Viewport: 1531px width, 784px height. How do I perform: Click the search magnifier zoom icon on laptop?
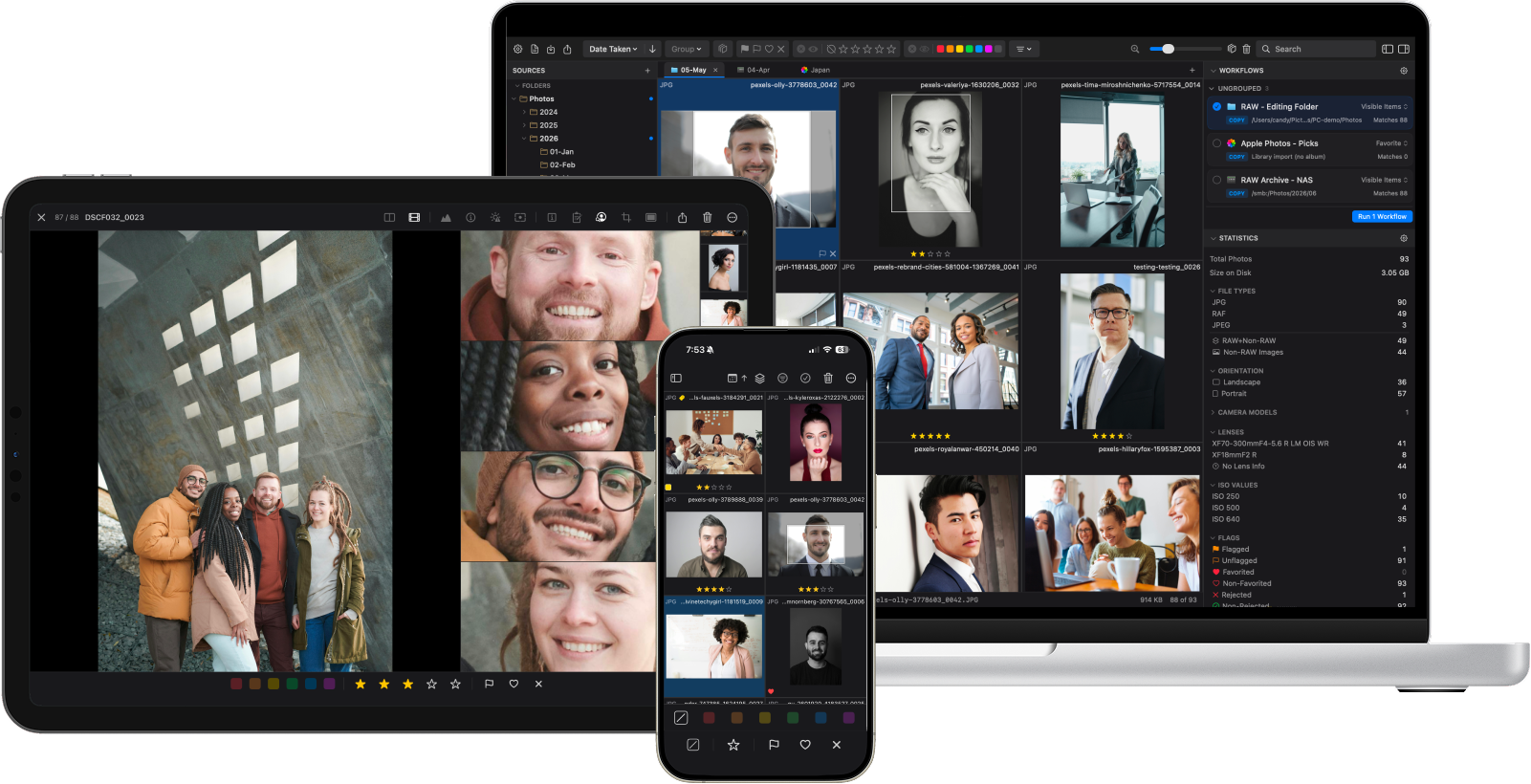click(x=1135, y=49)
